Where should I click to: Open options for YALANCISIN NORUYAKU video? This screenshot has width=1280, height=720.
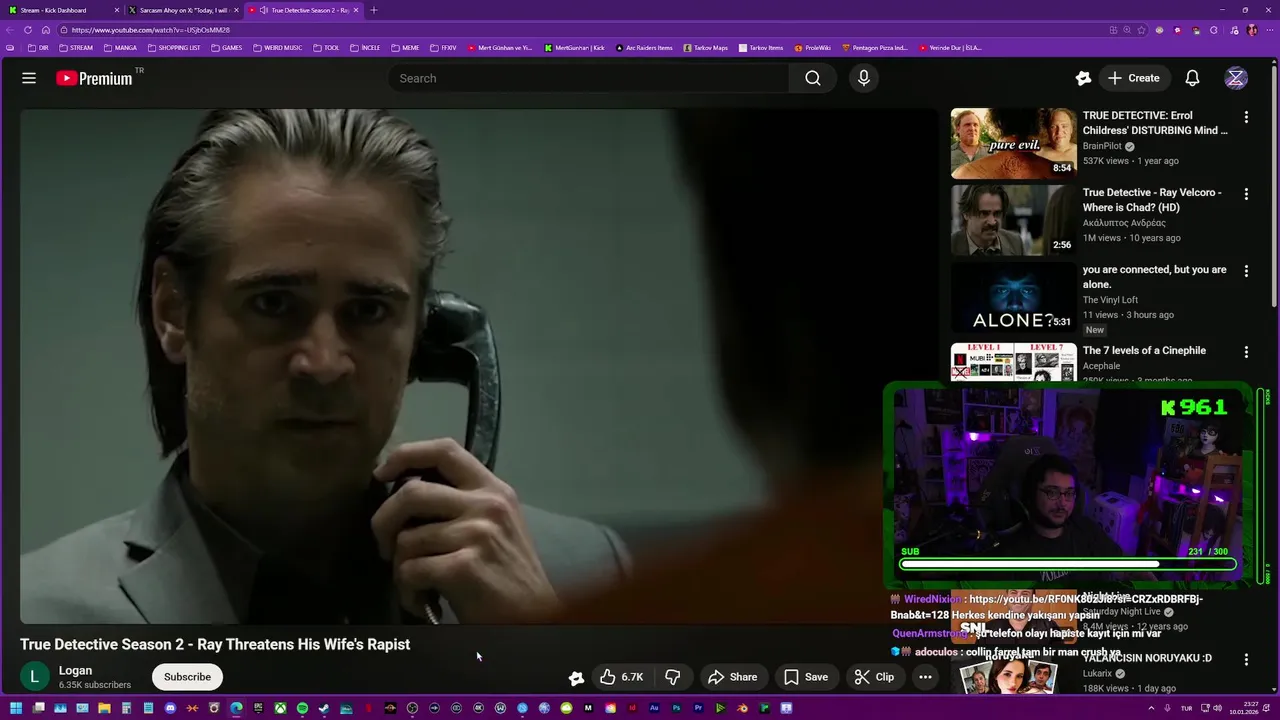[1246, 660]
